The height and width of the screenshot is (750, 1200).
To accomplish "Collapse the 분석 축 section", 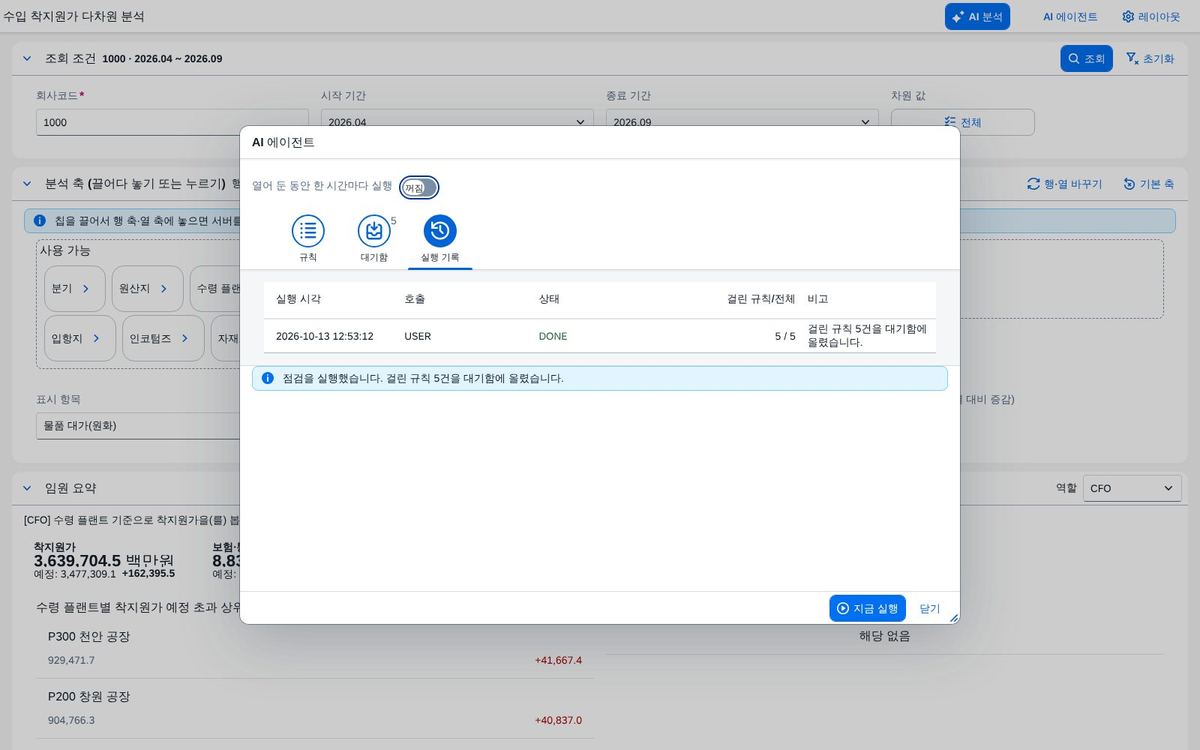I will 27,184.
